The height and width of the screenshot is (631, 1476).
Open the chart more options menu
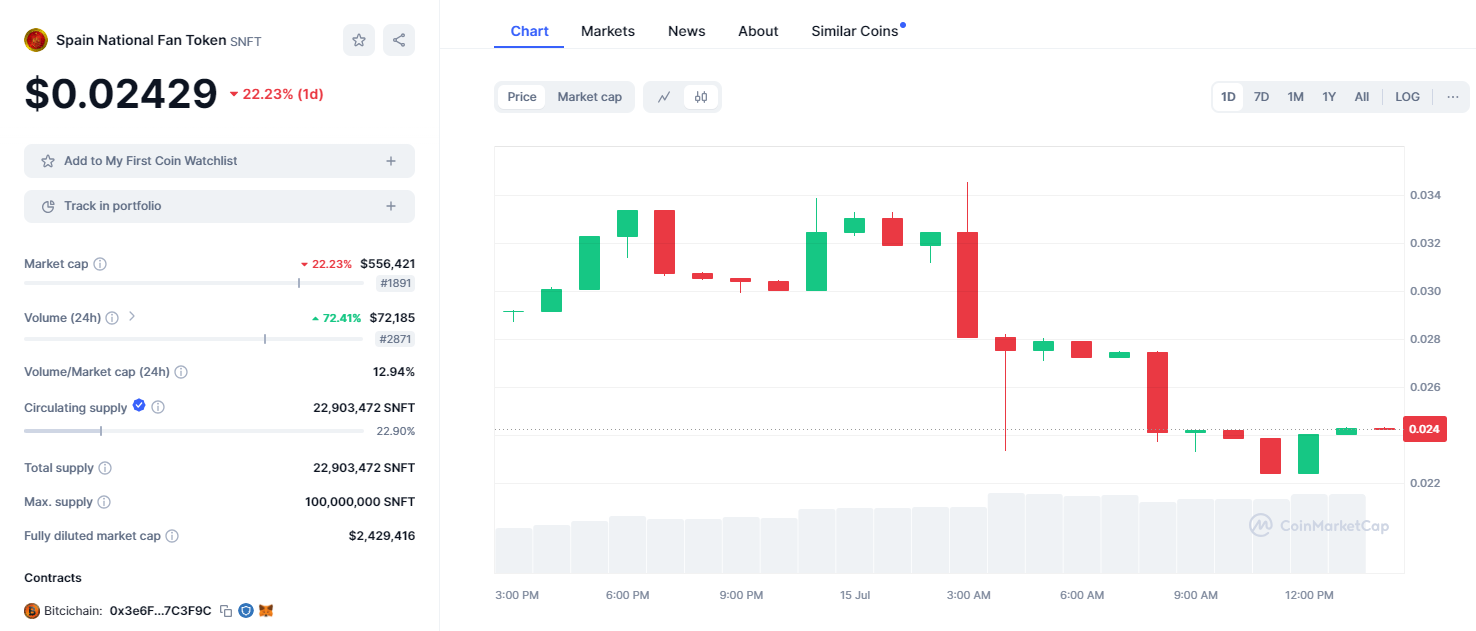click(x=1453, y=97)
